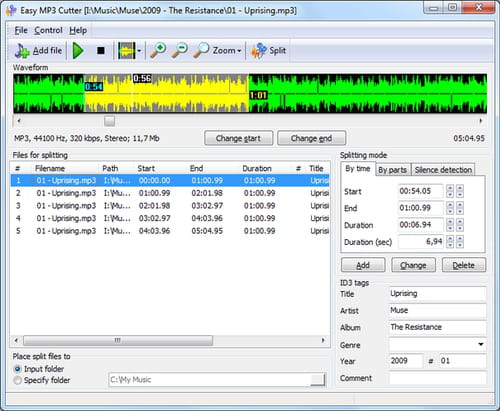This screenshot has width=500, height=411.
Task: Click the file list scrollbar right arrow
Action: pyautogui.click(x=323, y=340)
